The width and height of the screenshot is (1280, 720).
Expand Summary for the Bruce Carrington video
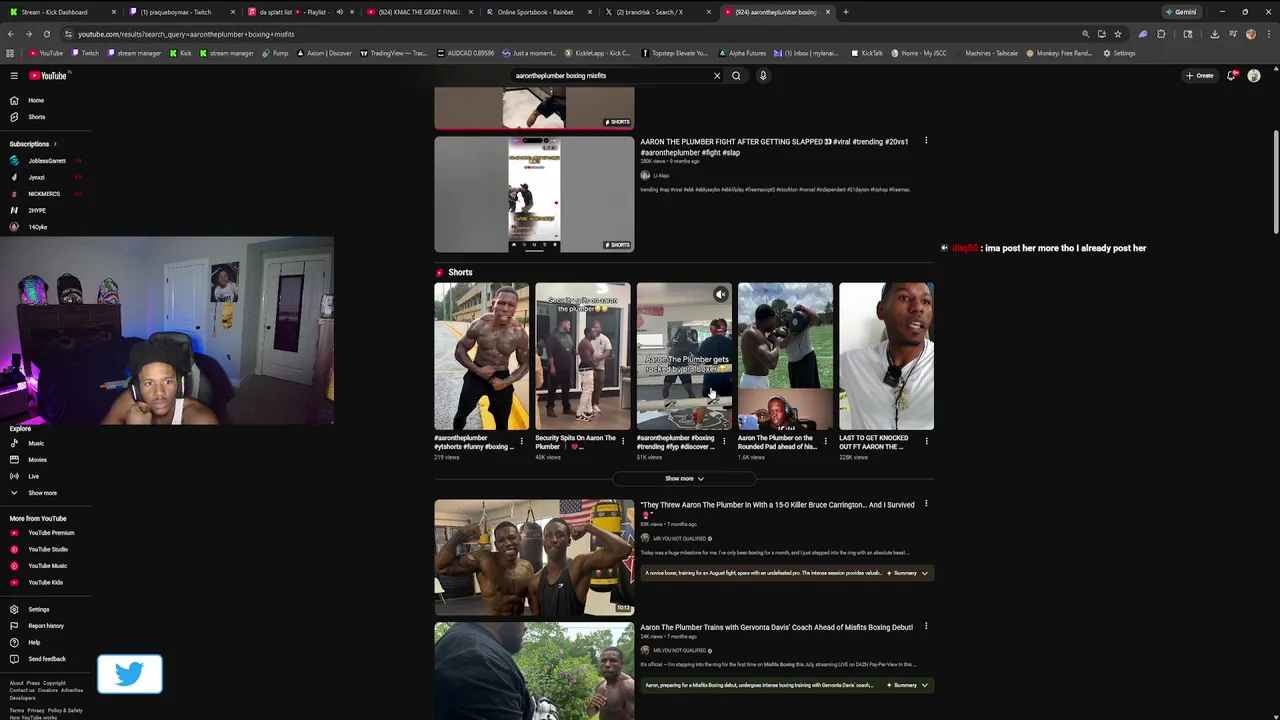coord(908,573)
